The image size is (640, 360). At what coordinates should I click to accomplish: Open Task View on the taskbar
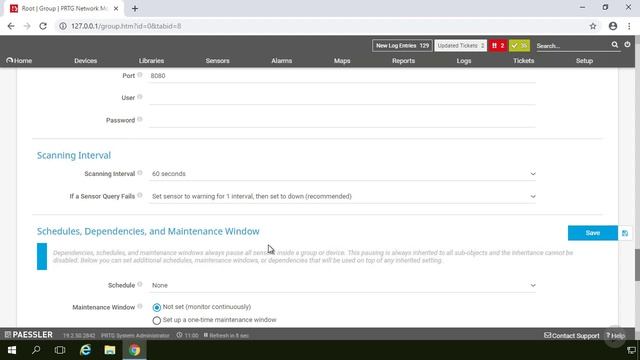[x=60, y=350]
